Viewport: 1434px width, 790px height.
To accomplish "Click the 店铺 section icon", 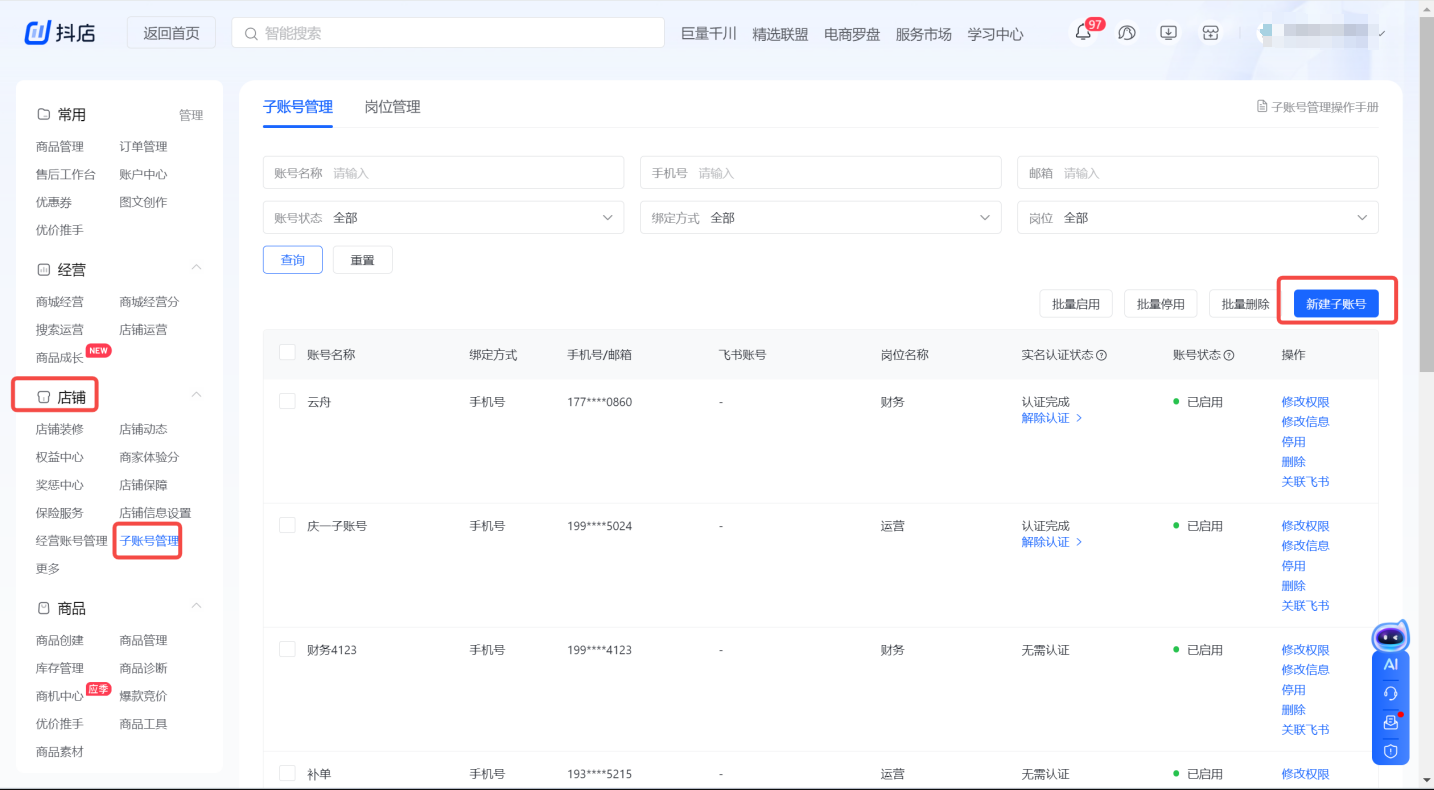I will tap(43, 397).
